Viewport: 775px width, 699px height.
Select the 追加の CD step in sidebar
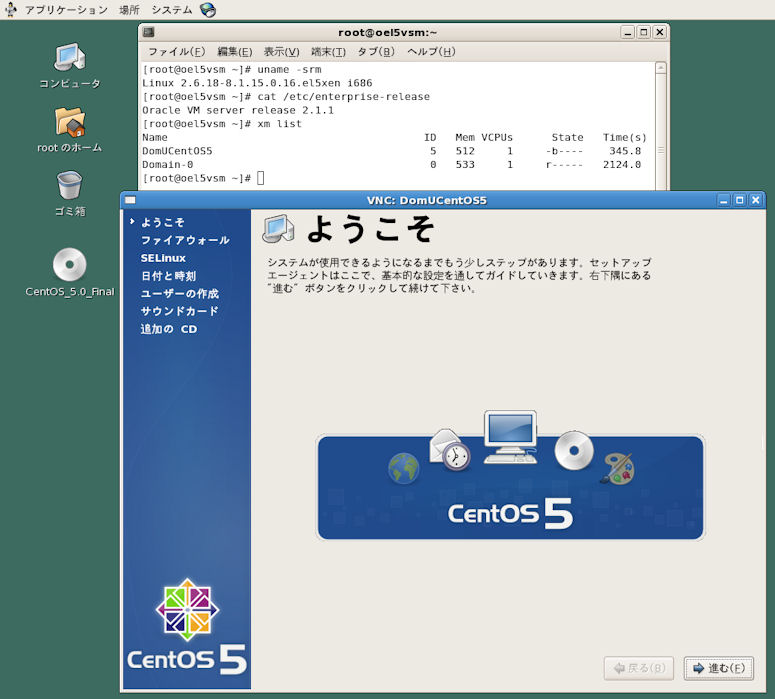point(169,329)
